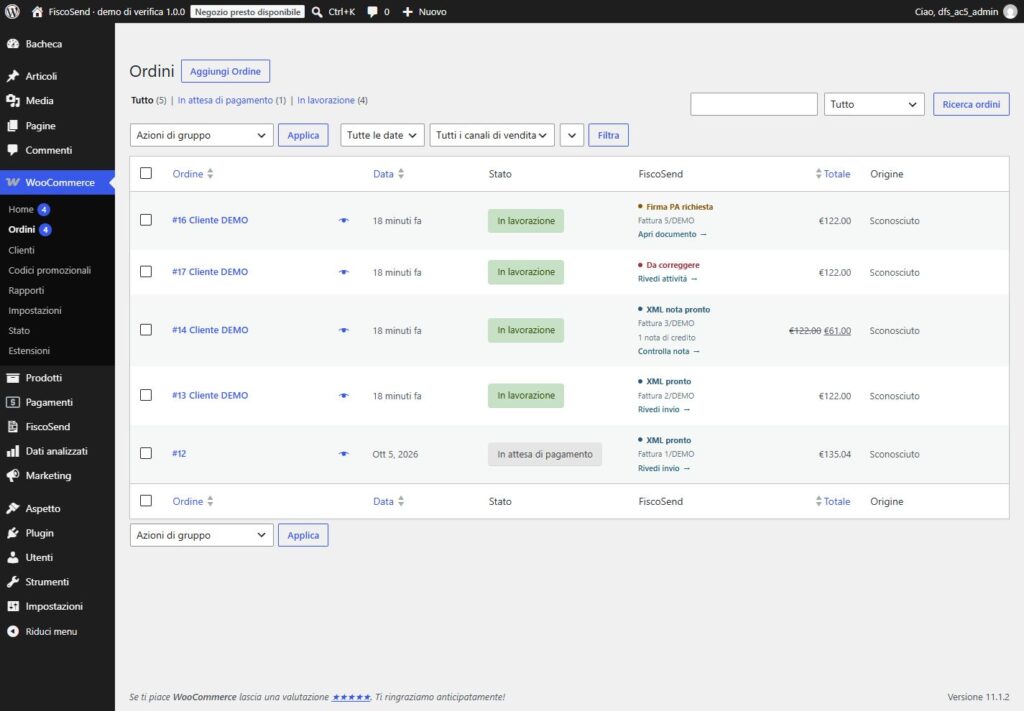Click the Bacheca dashboard icon
The image size is (1024, 711).
(12, 44)
